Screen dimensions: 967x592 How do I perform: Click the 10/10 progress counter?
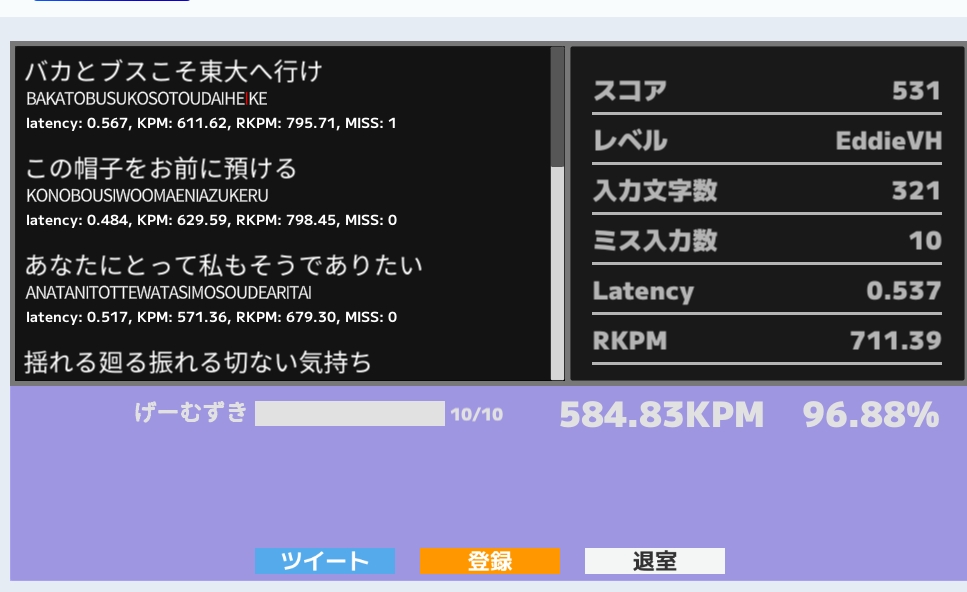coord(477,414)
